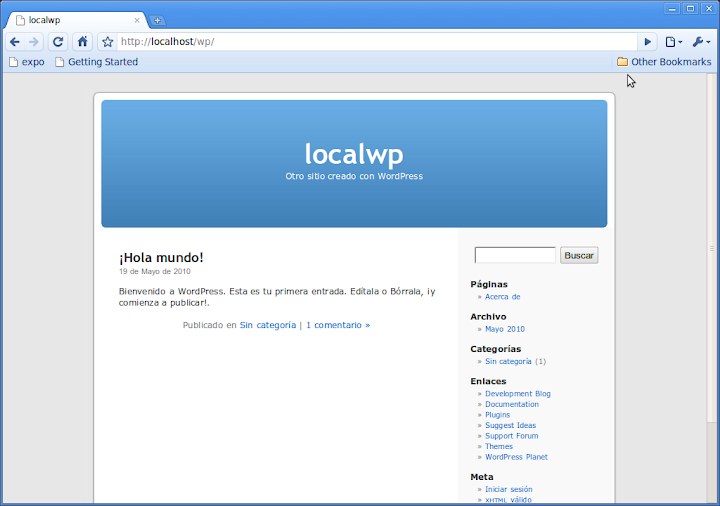Open the Plugins link
Screen dimensions: 720x506
click(x=498, y=415)
